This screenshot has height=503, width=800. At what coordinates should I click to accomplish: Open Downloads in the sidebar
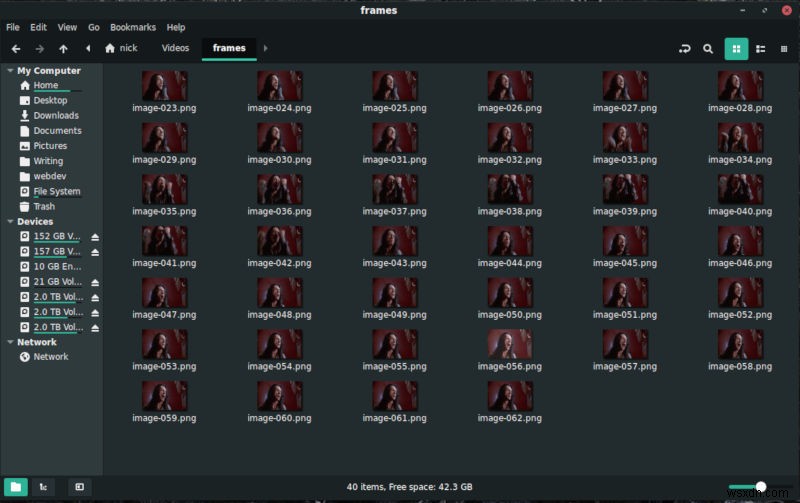[56, 115]
